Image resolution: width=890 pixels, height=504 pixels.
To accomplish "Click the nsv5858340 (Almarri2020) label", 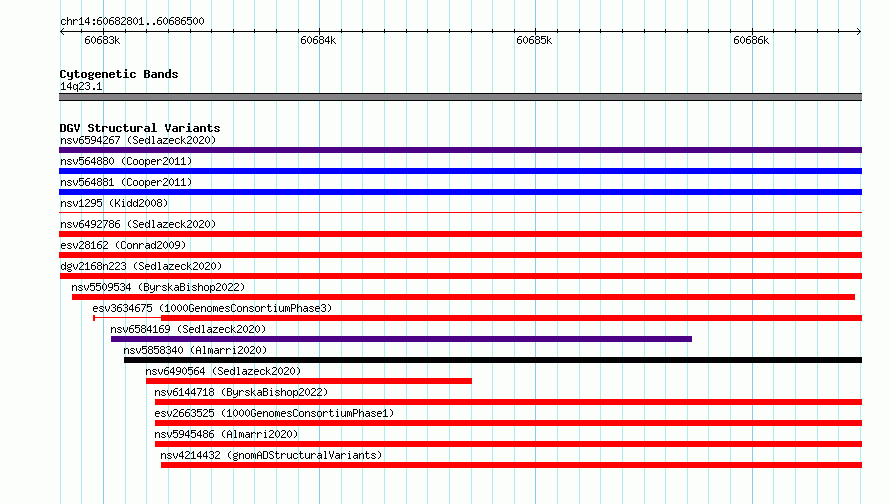I will 195,350.
